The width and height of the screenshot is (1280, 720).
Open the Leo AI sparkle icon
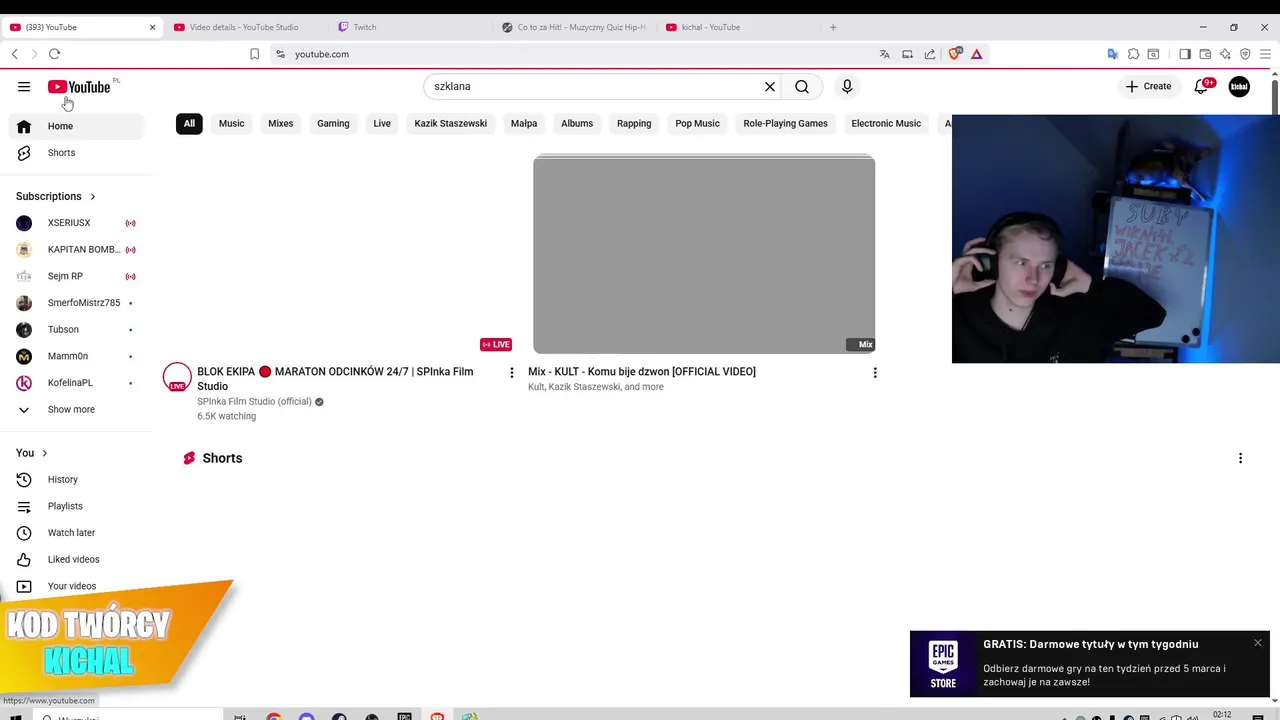[1225, 54]
